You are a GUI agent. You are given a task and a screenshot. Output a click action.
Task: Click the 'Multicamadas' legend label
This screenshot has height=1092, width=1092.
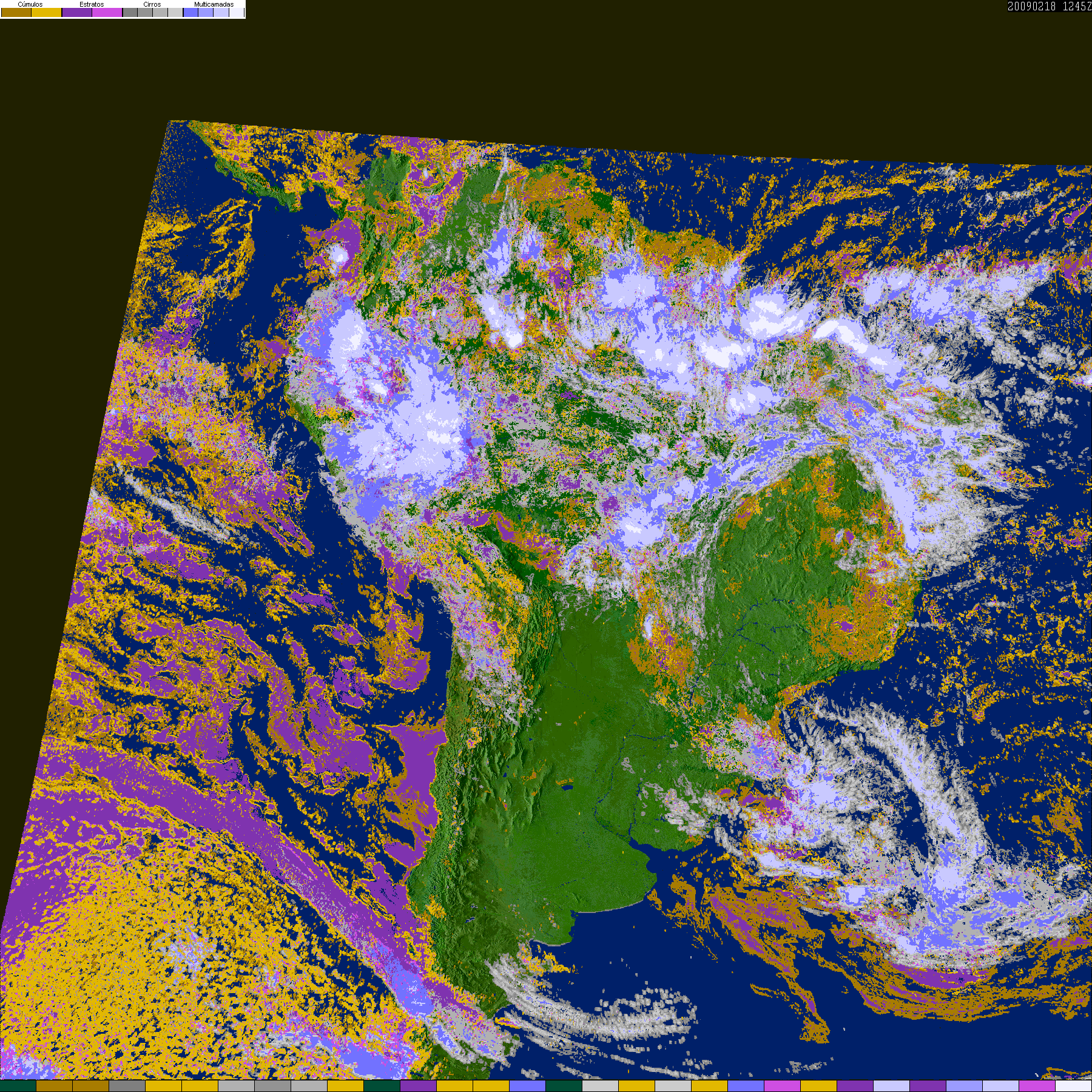point(214,4)
